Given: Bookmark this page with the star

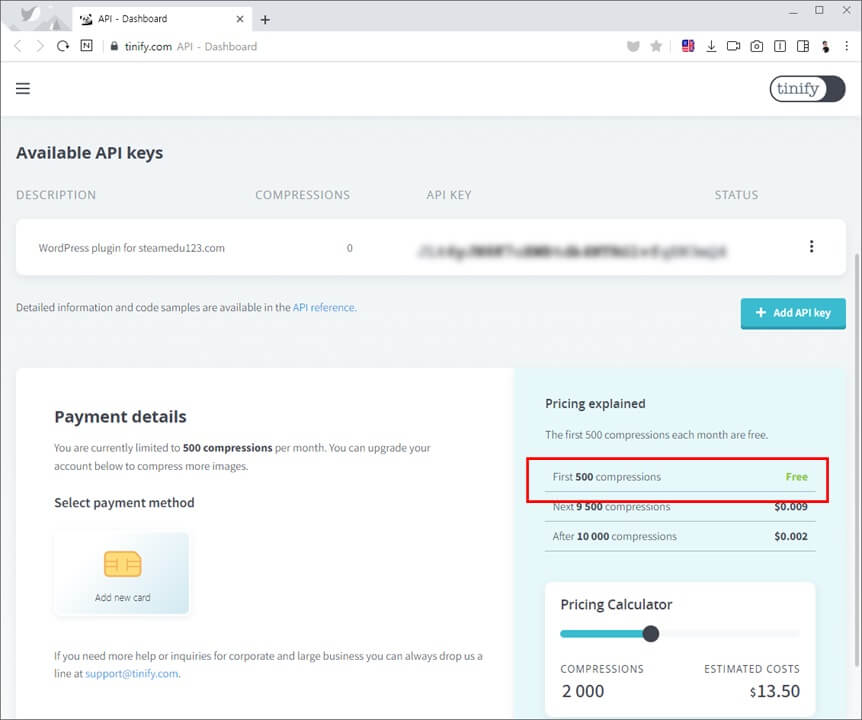Looking at the screenshot, I should 656,46.
